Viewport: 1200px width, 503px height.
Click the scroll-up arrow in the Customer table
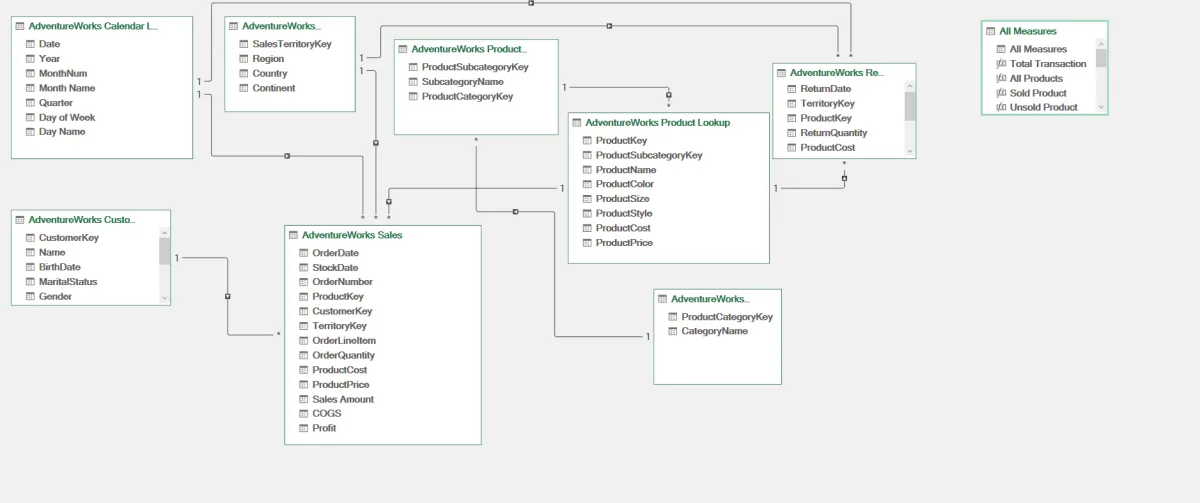[165, 232]
